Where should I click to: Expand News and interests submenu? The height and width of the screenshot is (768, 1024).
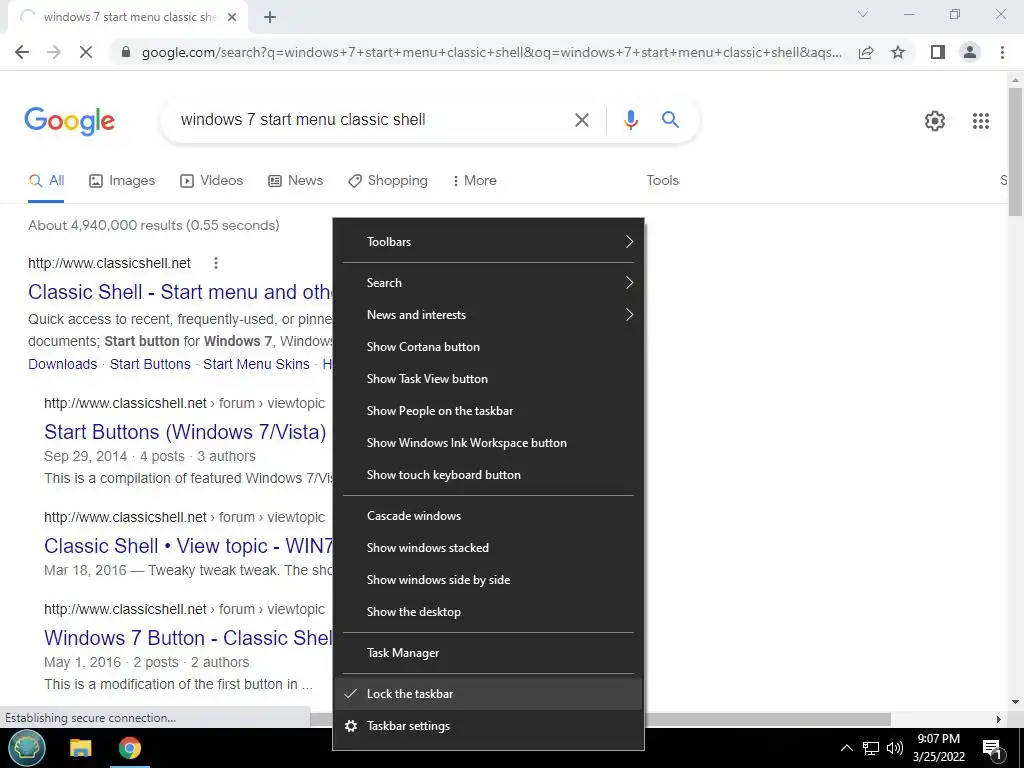488,315
